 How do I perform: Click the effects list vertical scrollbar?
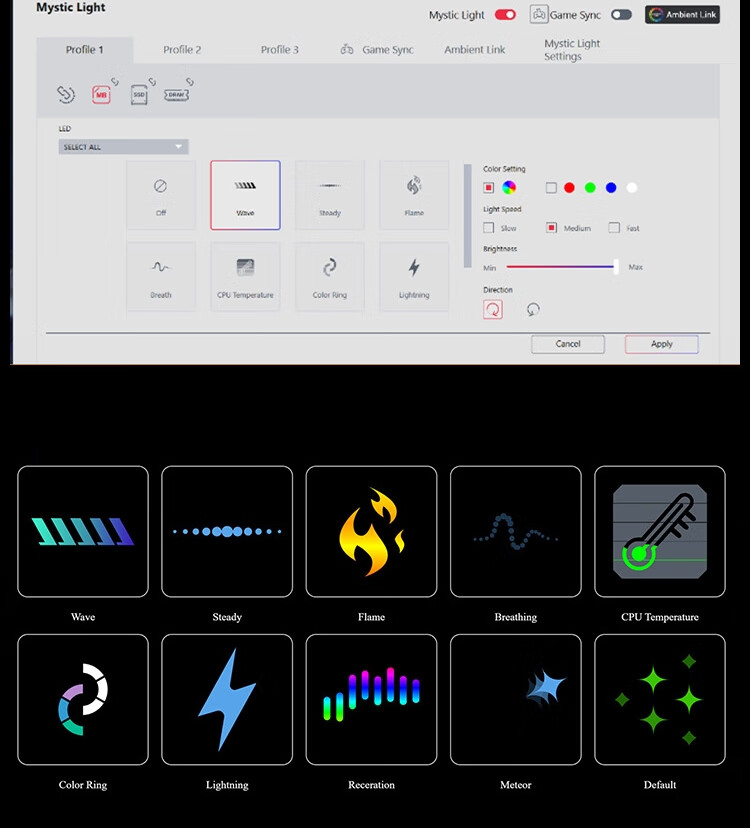pos(467,215)
